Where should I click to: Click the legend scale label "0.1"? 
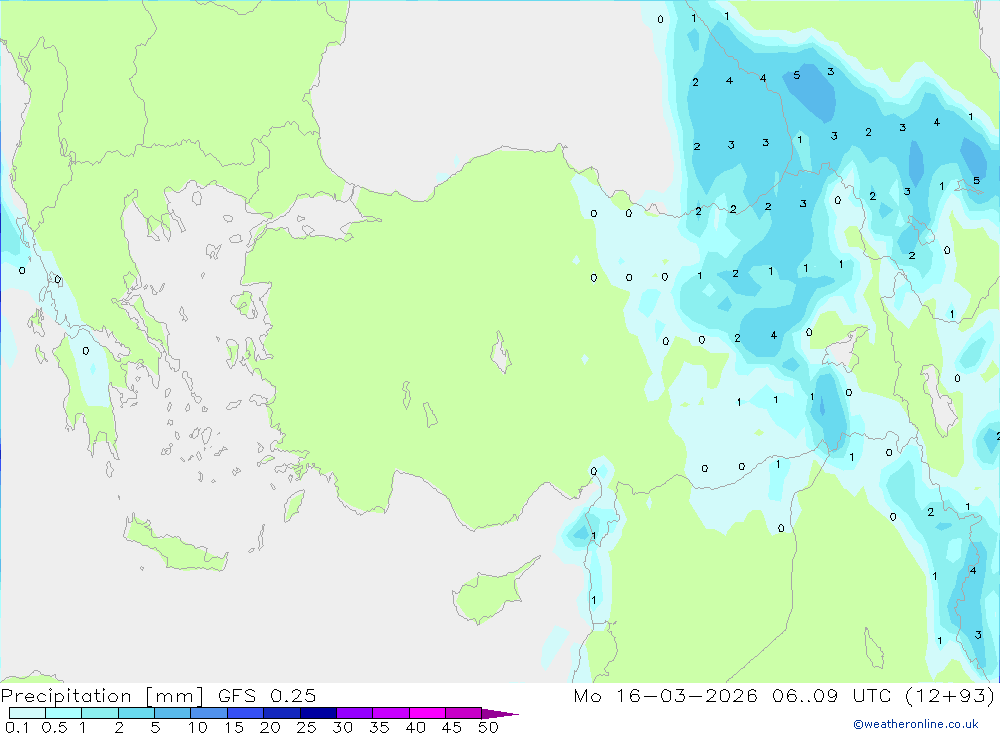tap(17, 727)
